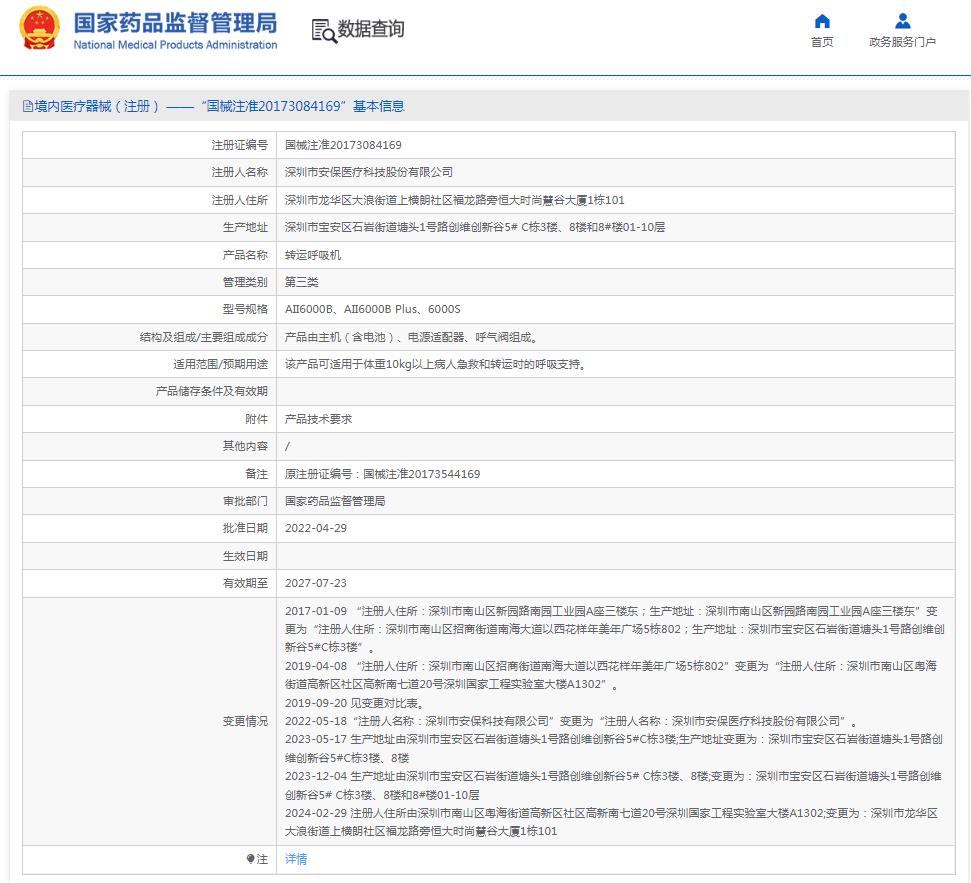This screenshot has width=971, height=883.
Task: Click the 有效期至 date 2027-07-23
Action: tap(320, 584)
